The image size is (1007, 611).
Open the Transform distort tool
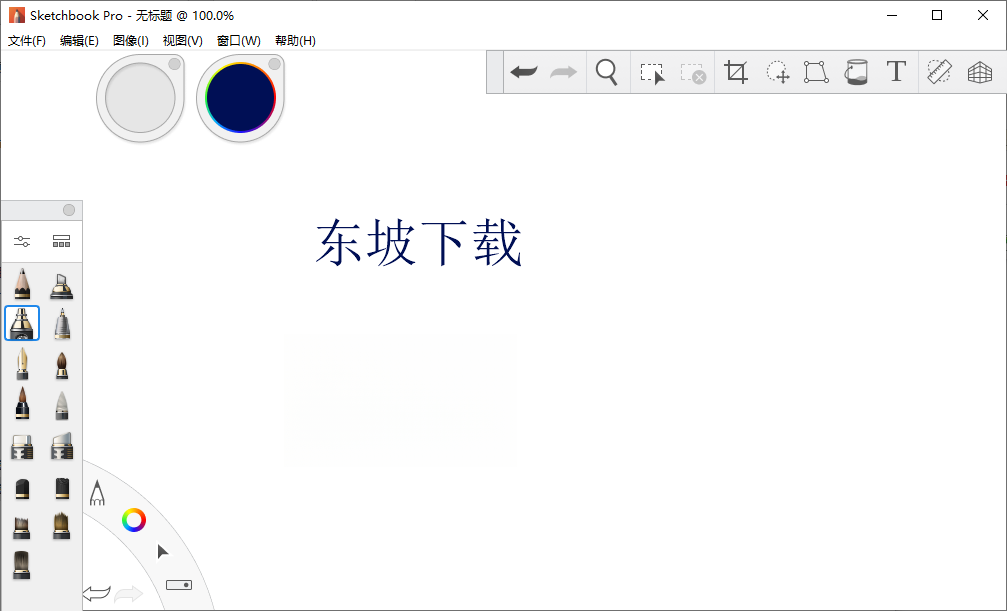pos(816,72)
